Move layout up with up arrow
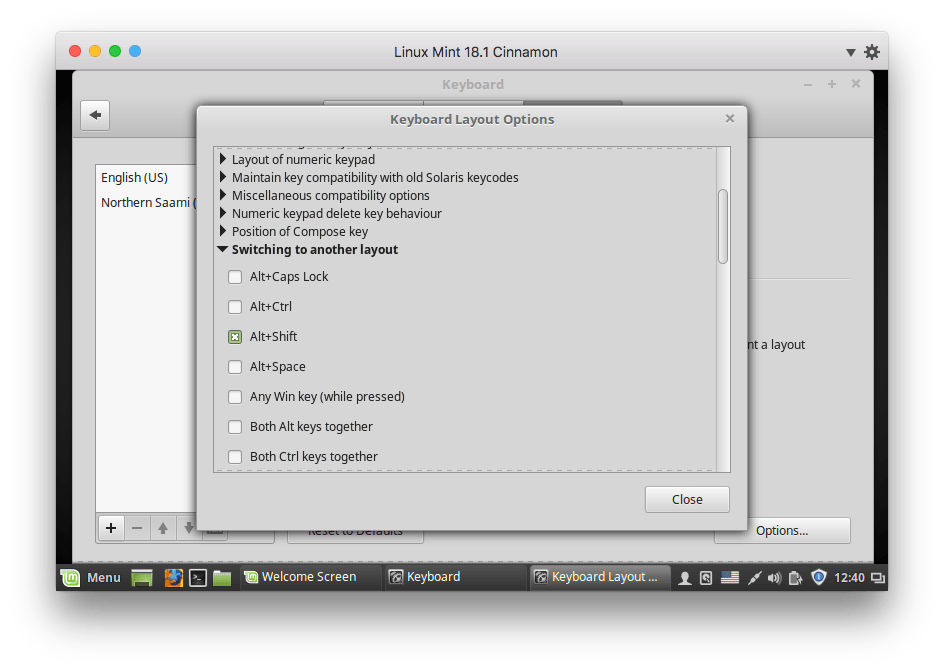944x671 pixels. click(x=163, y=528)
